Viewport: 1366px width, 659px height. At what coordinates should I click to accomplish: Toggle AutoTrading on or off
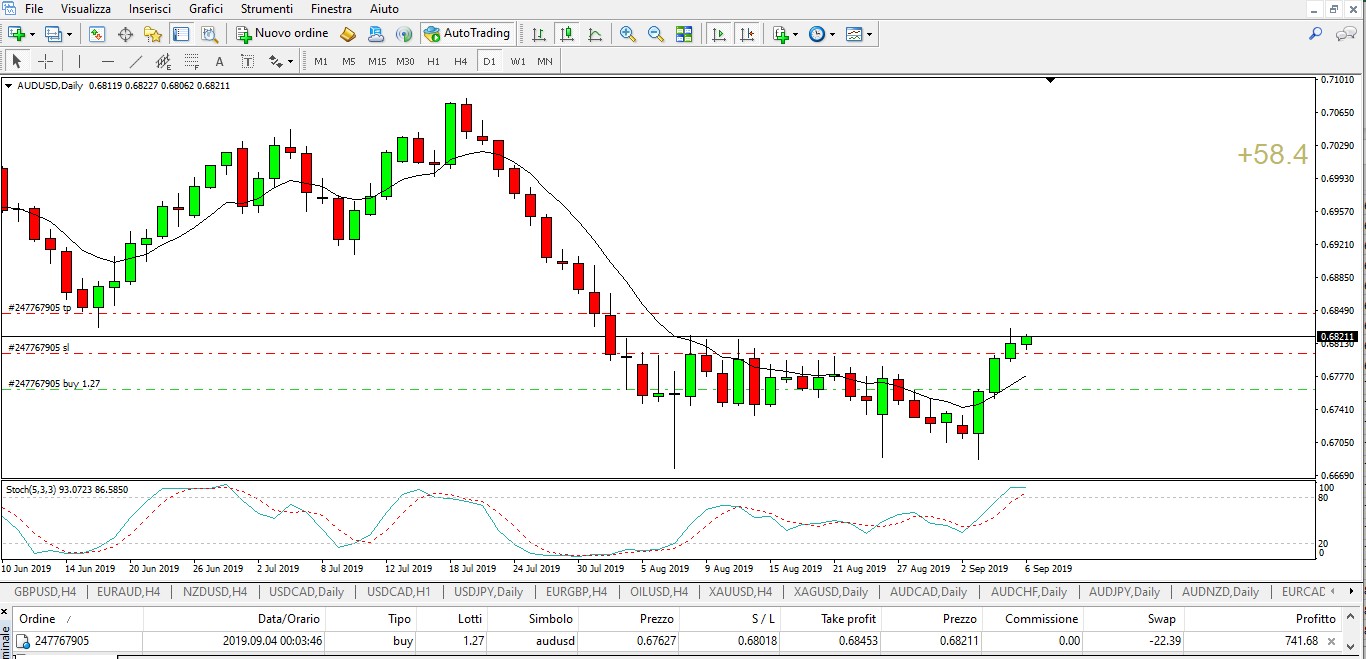point(467,34)
